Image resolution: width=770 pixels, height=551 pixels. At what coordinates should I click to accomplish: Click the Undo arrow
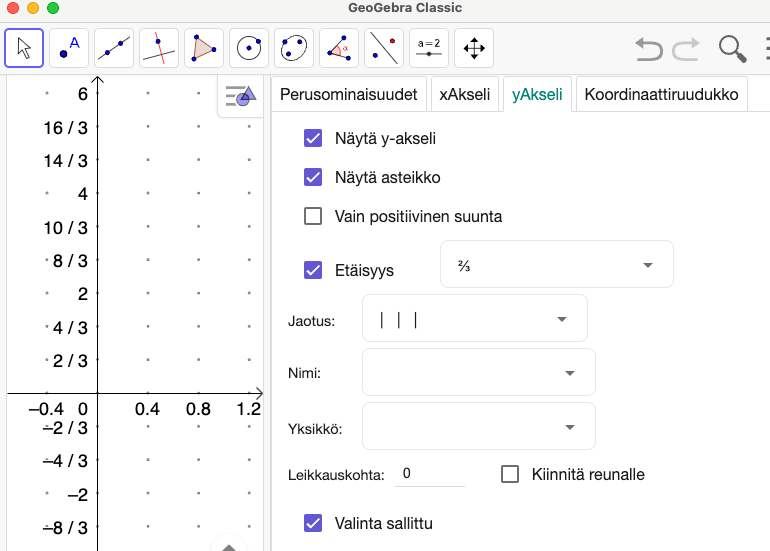(x=649, y=48)
